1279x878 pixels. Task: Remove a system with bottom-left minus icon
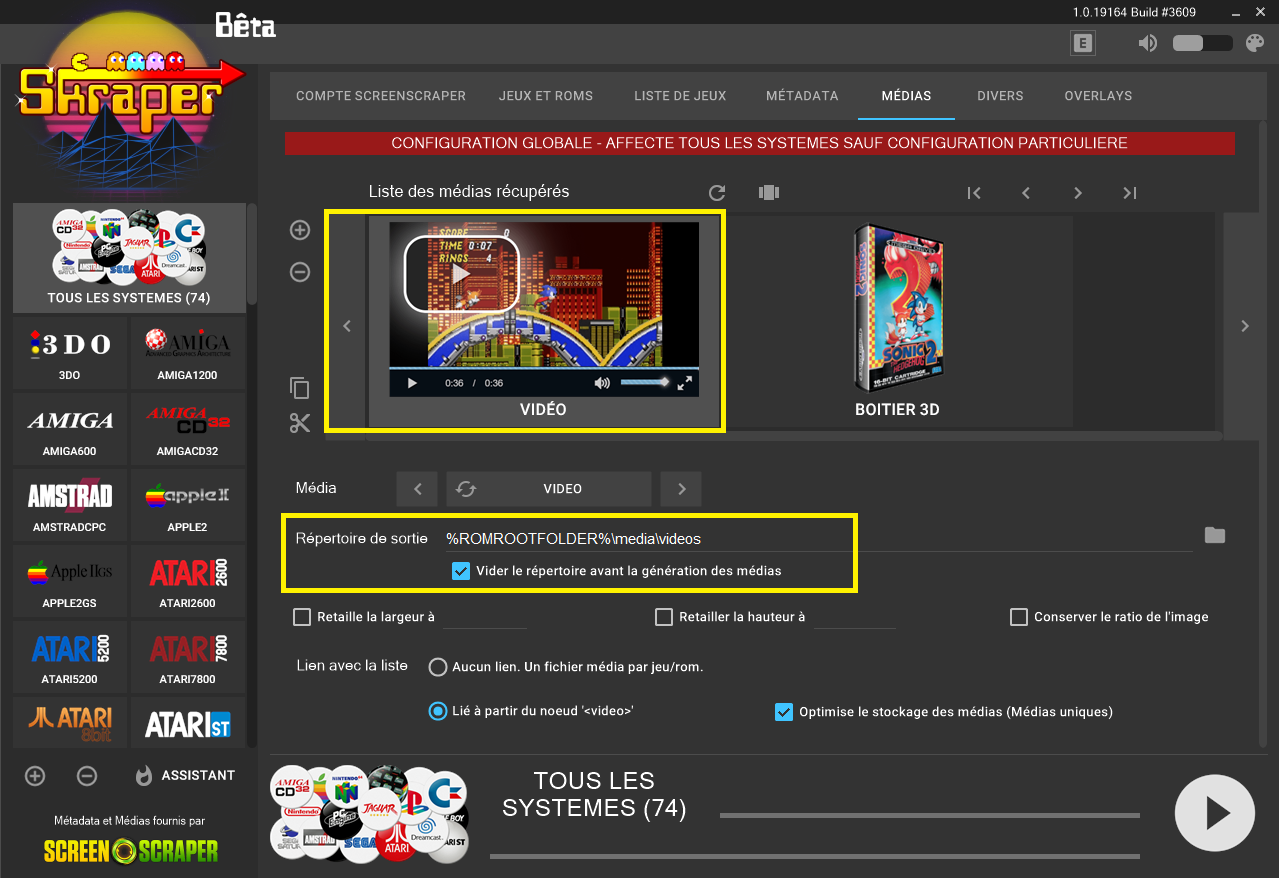(87, 776)
